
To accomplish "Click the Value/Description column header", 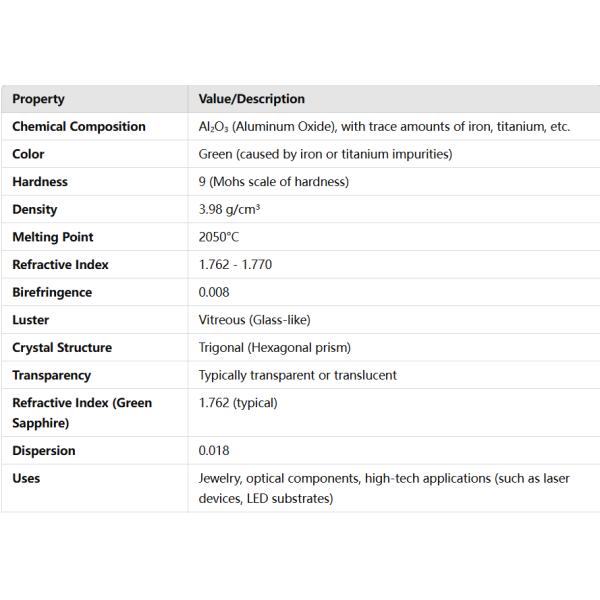I will pos(252,99).
